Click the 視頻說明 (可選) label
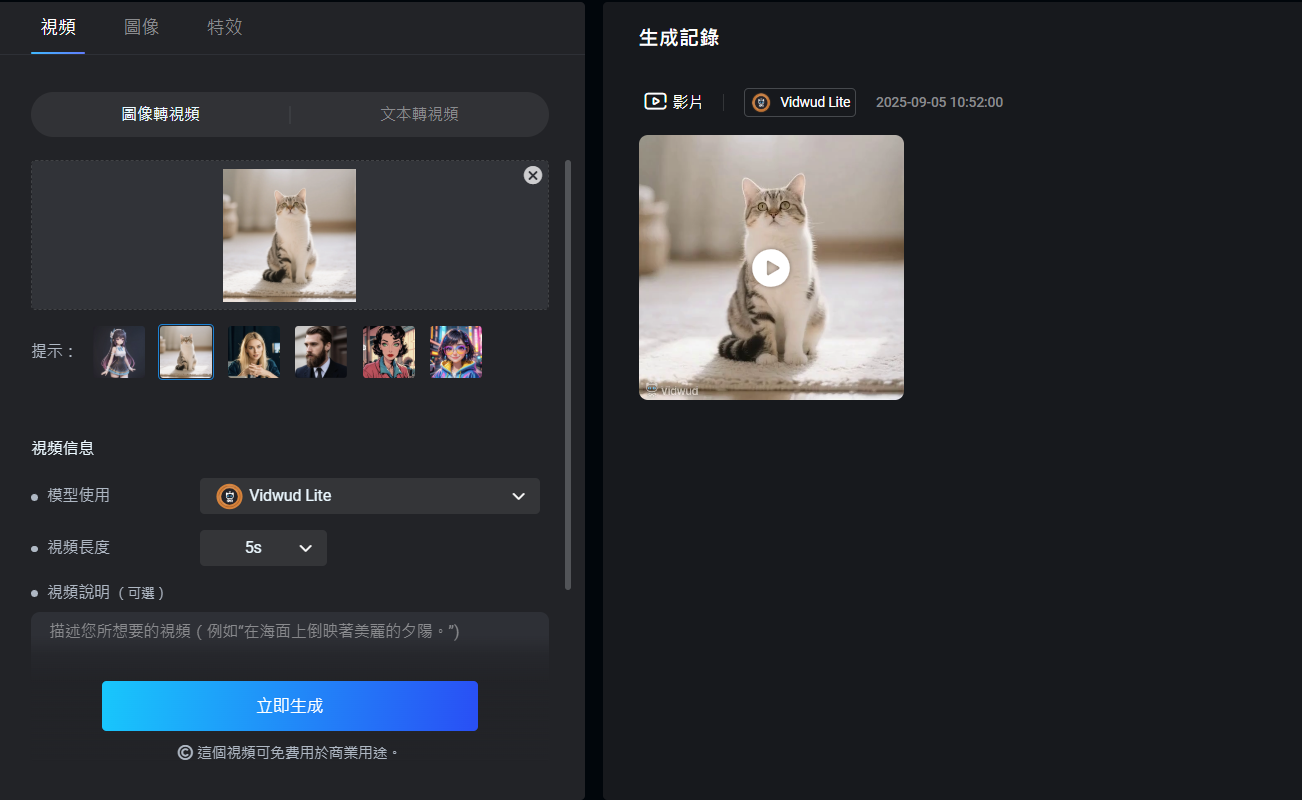The height and width of the screenshot is (800, 1302). click(x=106, y=592)
